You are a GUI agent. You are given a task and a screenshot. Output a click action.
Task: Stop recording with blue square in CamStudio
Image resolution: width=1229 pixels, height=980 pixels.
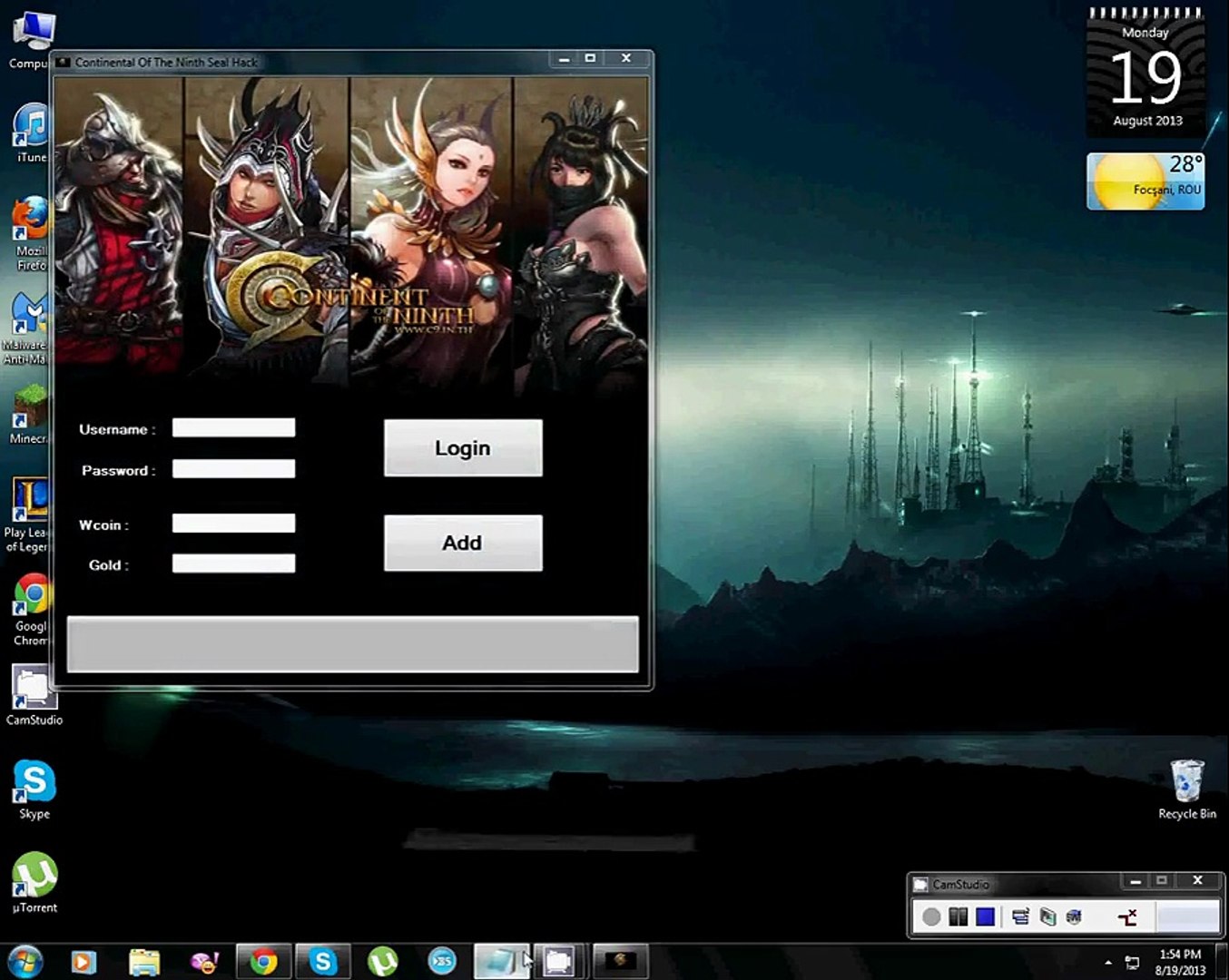[x=985, y=916]
